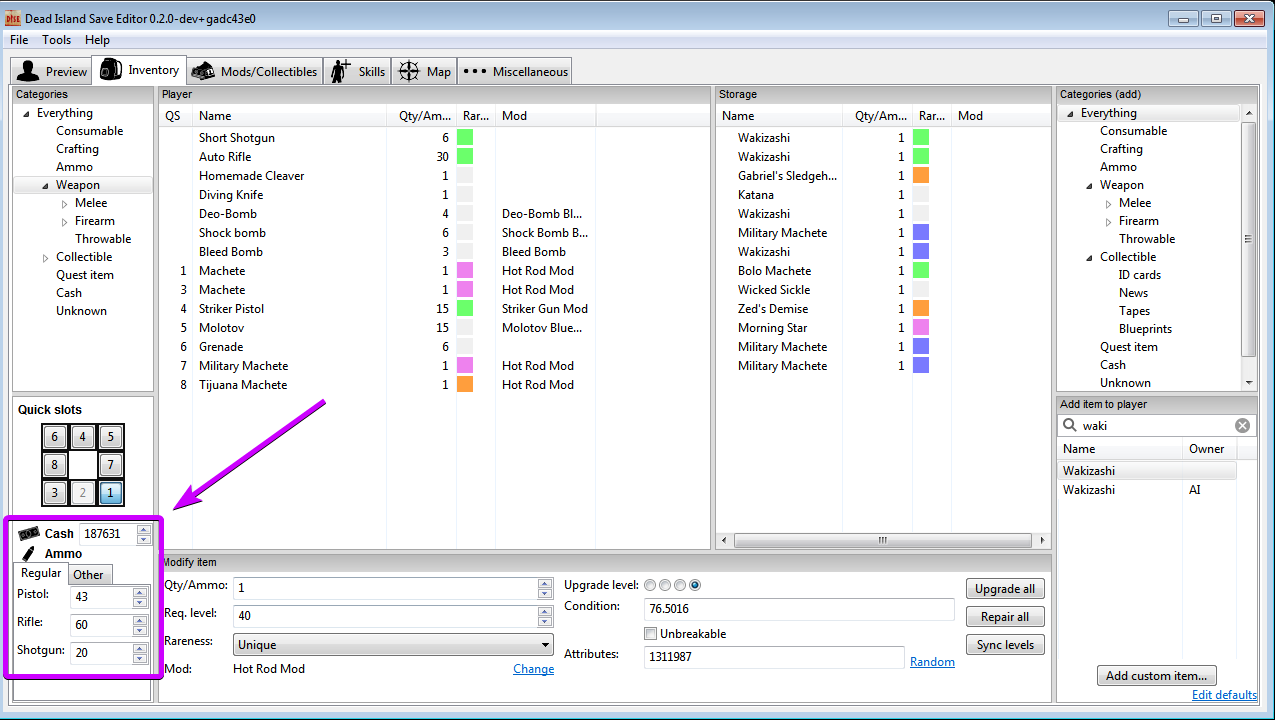Open the Mods/Collectibles tab
Screen dimensions: 1275x720
click(255, 71)
